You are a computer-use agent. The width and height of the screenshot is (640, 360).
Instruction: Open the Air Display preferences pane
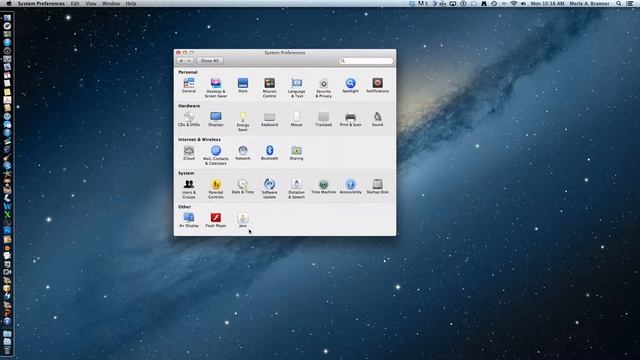[189, 220]
